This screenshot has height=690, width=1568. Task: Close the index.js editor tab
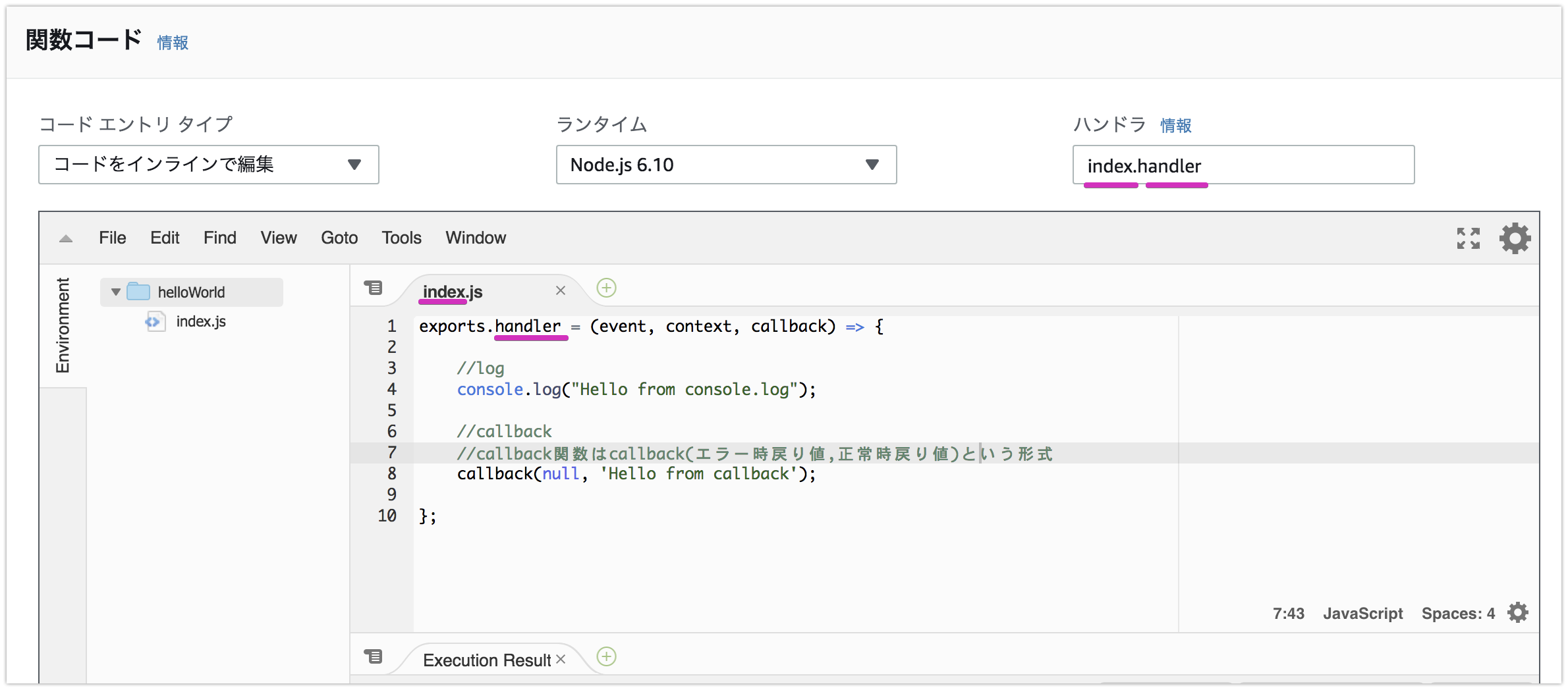(x=561, y=290)
